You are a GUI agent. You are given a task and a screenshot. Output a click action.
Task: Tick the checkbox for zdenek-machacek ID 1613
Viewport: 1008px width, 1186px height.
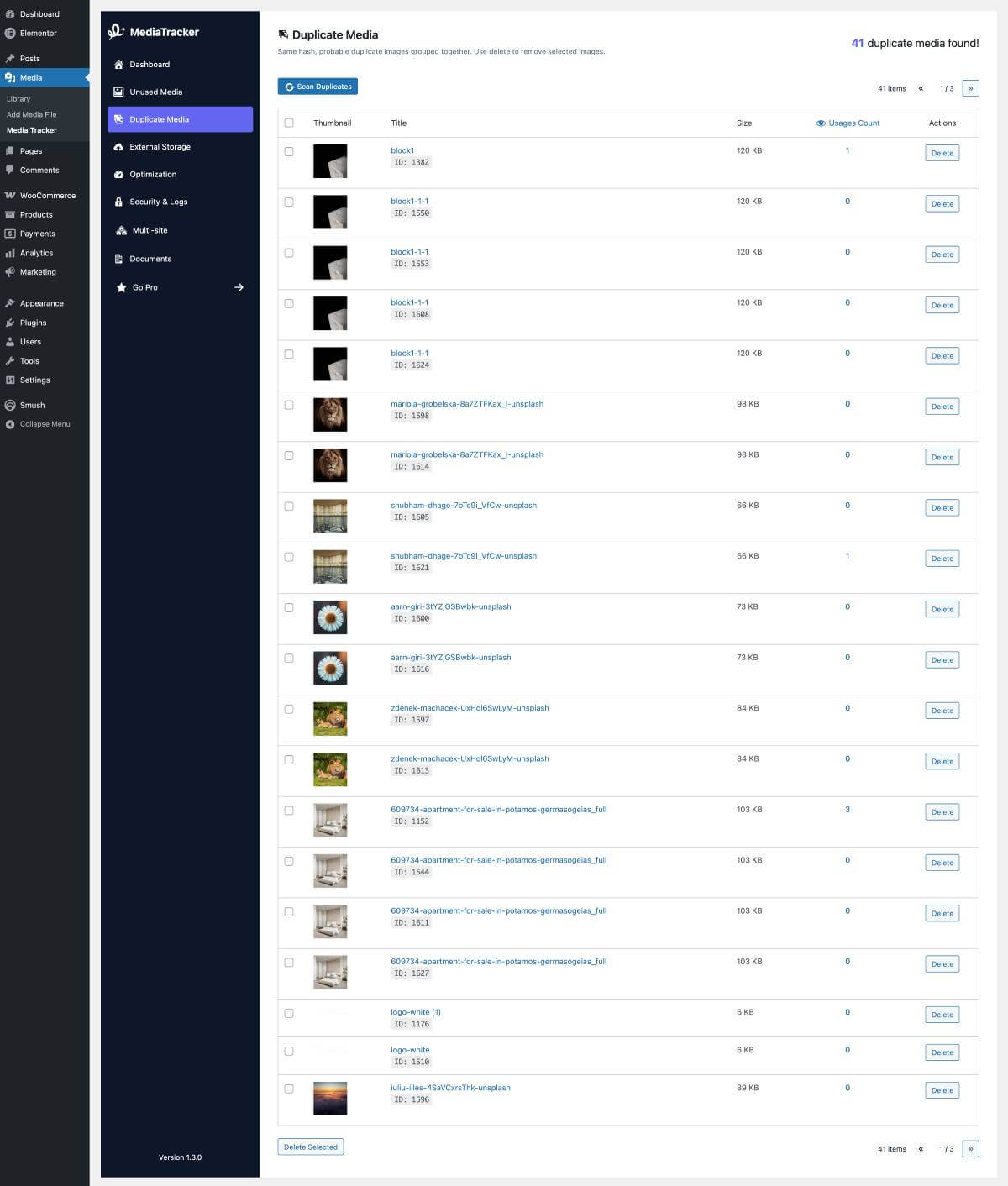point(289,759)
